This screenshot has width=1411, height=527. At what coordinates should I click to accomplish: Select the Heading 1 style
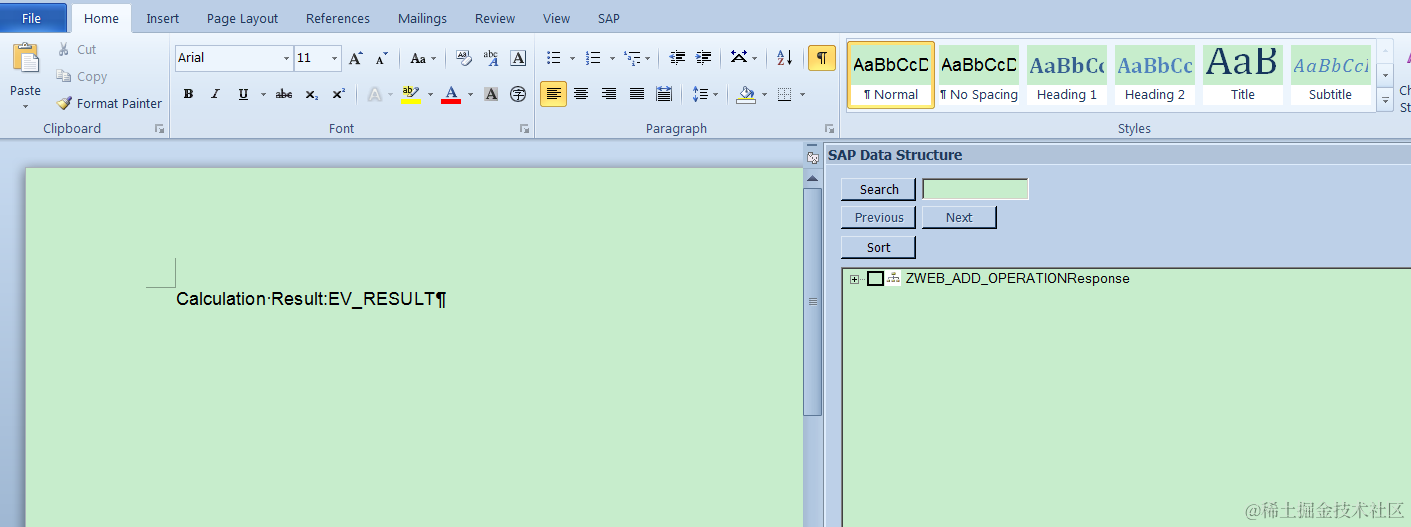pos(1067,74)
